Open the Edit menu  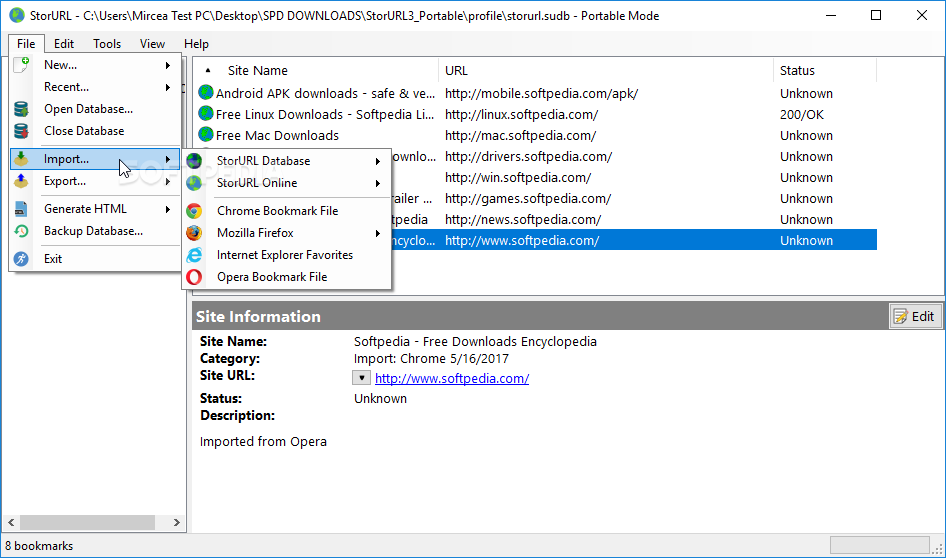tap(64, 43)
